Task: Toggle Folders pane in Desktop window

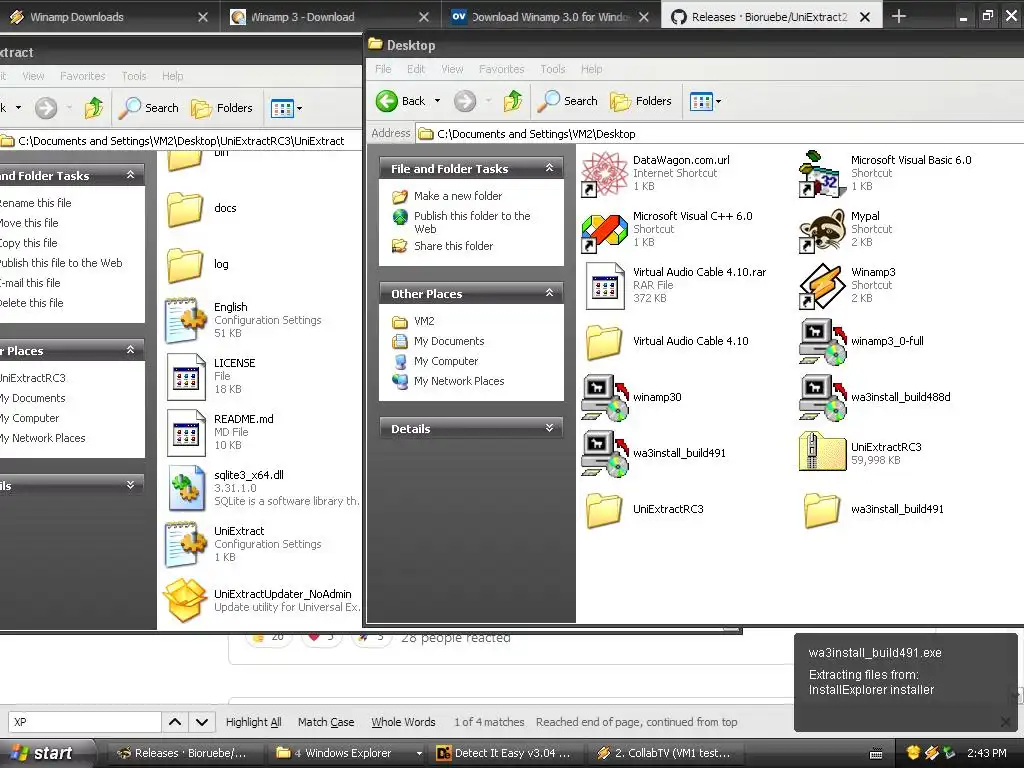Action: [641, 101]
